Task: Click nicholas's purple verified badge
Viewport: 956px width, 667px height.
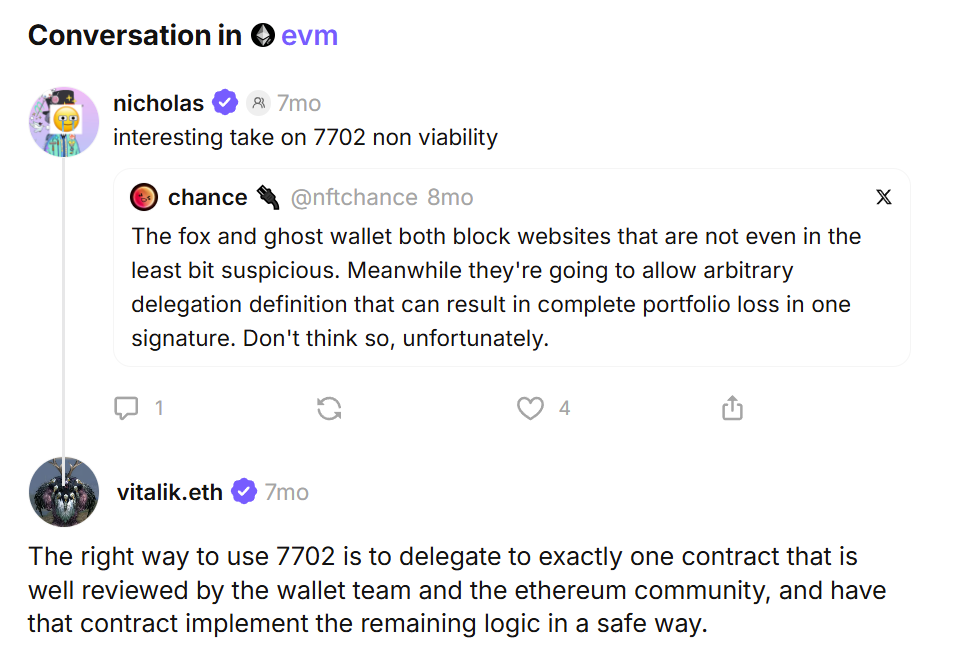Action: click(x=225, y=103)
